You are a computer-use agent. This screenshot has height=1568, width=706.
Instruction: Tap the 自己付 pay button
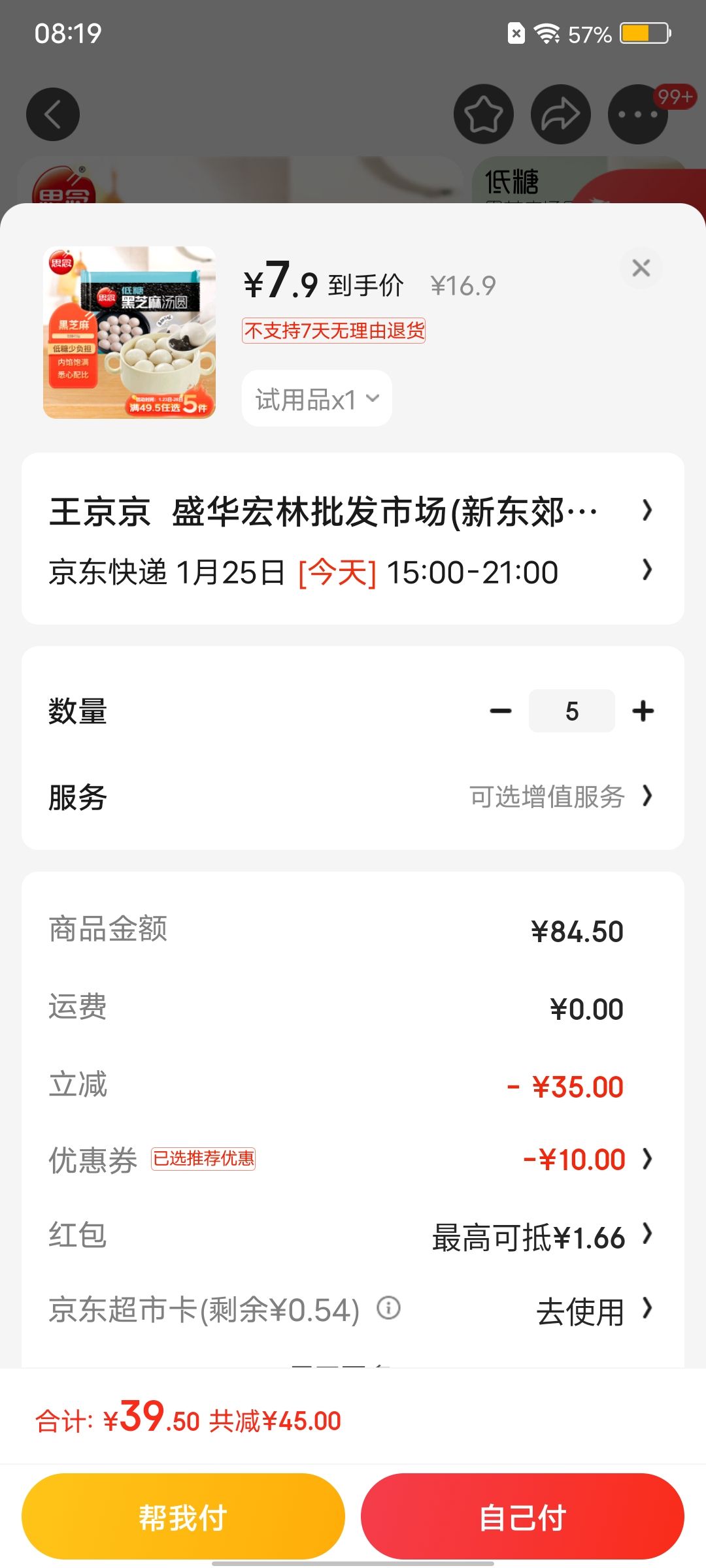pos(522,1516)
